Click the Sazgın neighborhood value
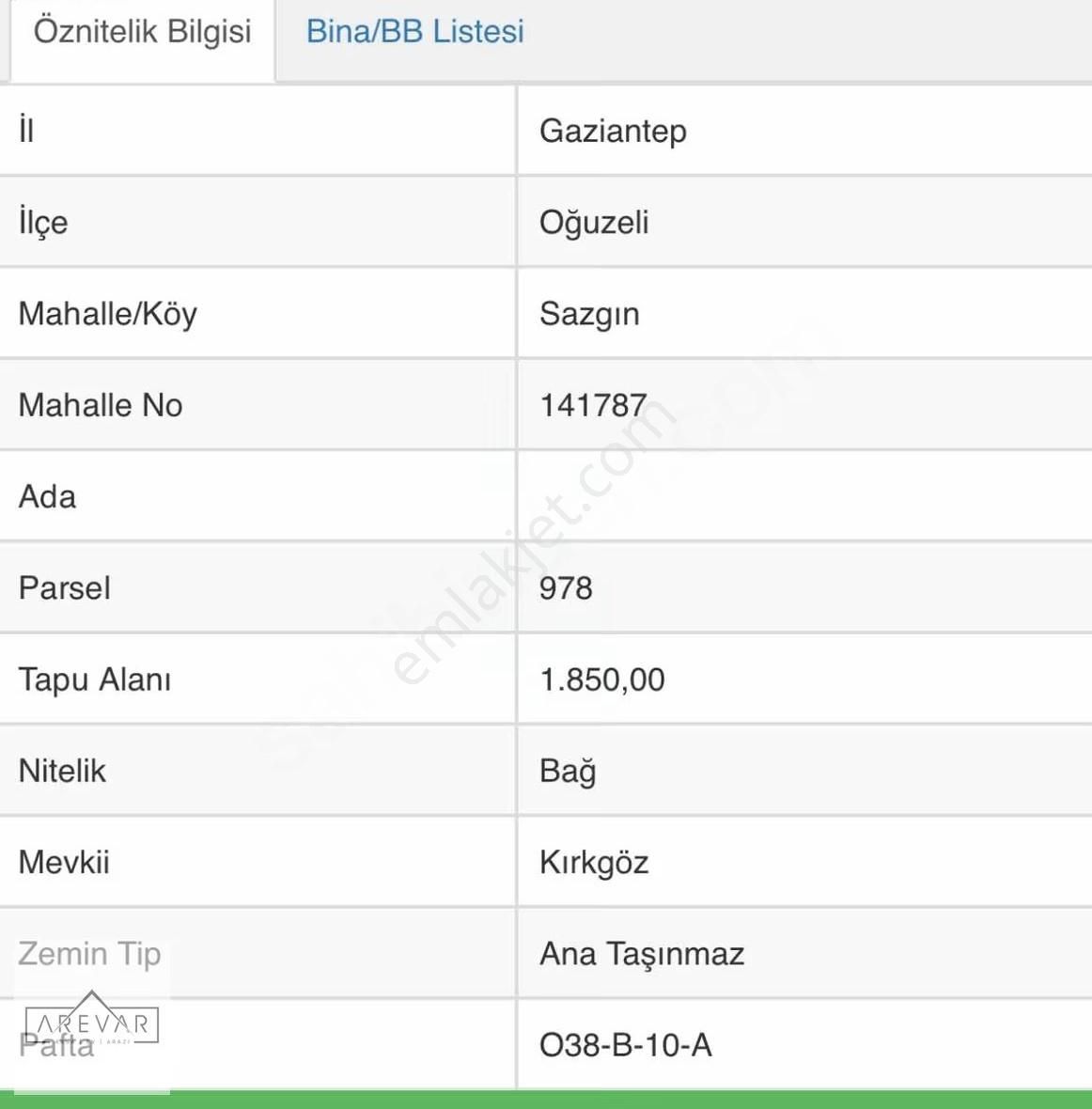Viewport: 1092px width, 1109px height. click(x=589, y=314)
